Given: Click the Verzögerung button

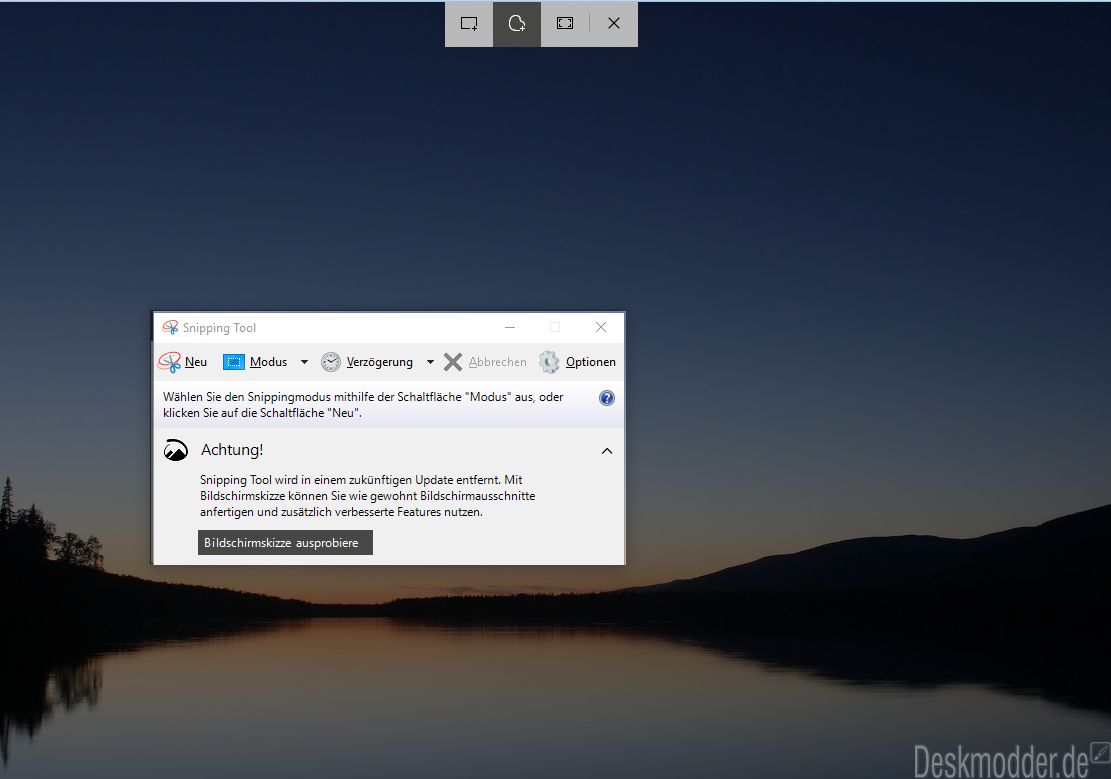Looking at the screenshot, I should [367, 362].
